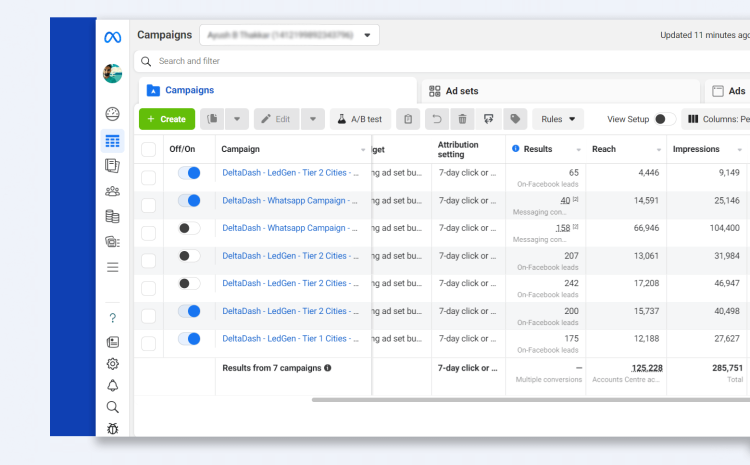Click the tag label icon in toolbar
Screen dimensions: 750x465
515,119
